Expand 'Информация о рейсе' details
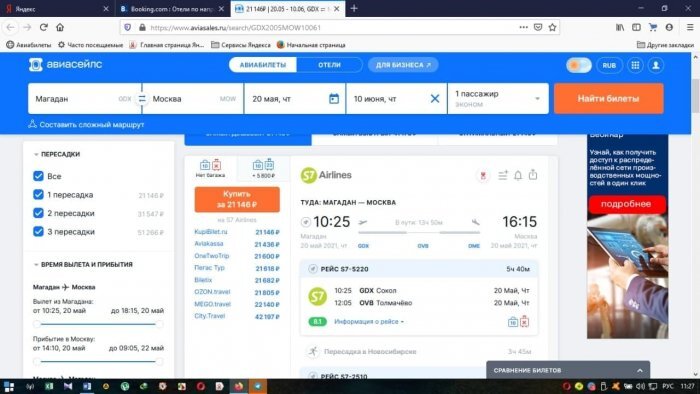Screen dimensions: 700x394 (x=369, y=322)
